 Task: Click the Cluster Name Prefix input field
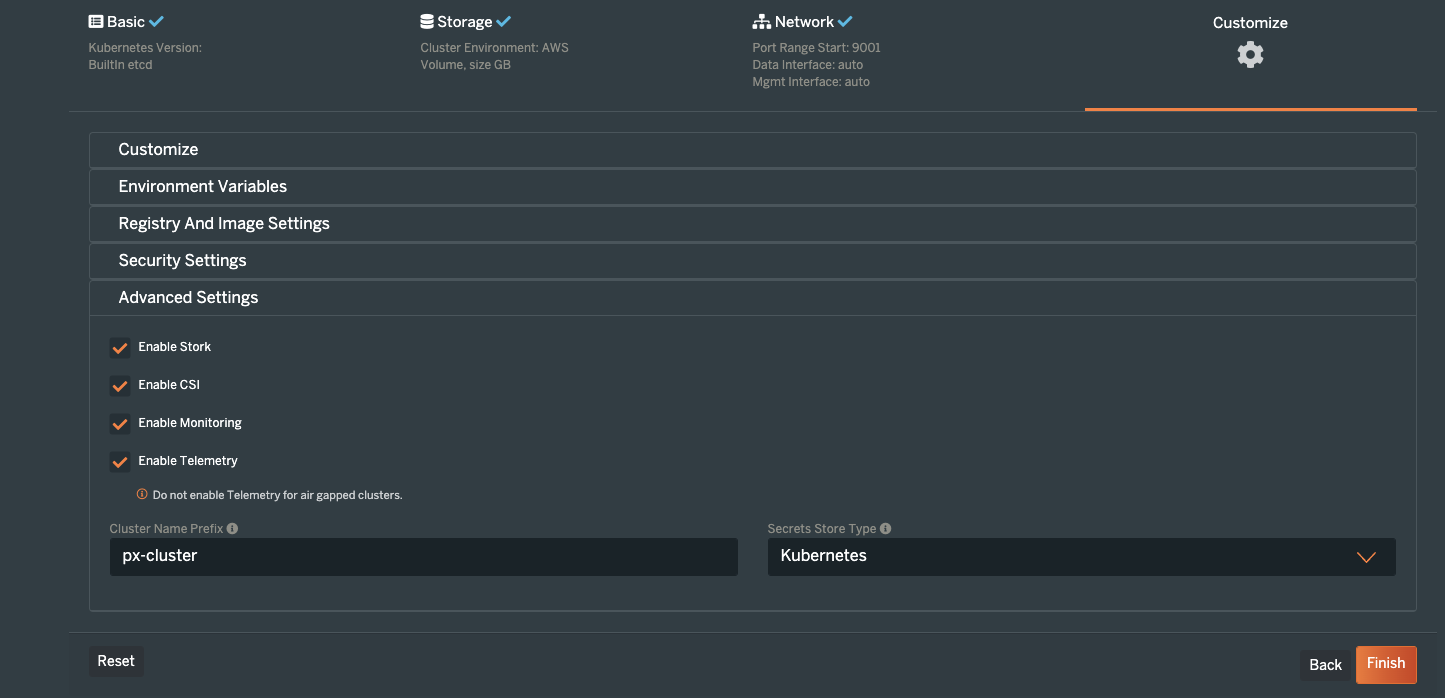423,557
